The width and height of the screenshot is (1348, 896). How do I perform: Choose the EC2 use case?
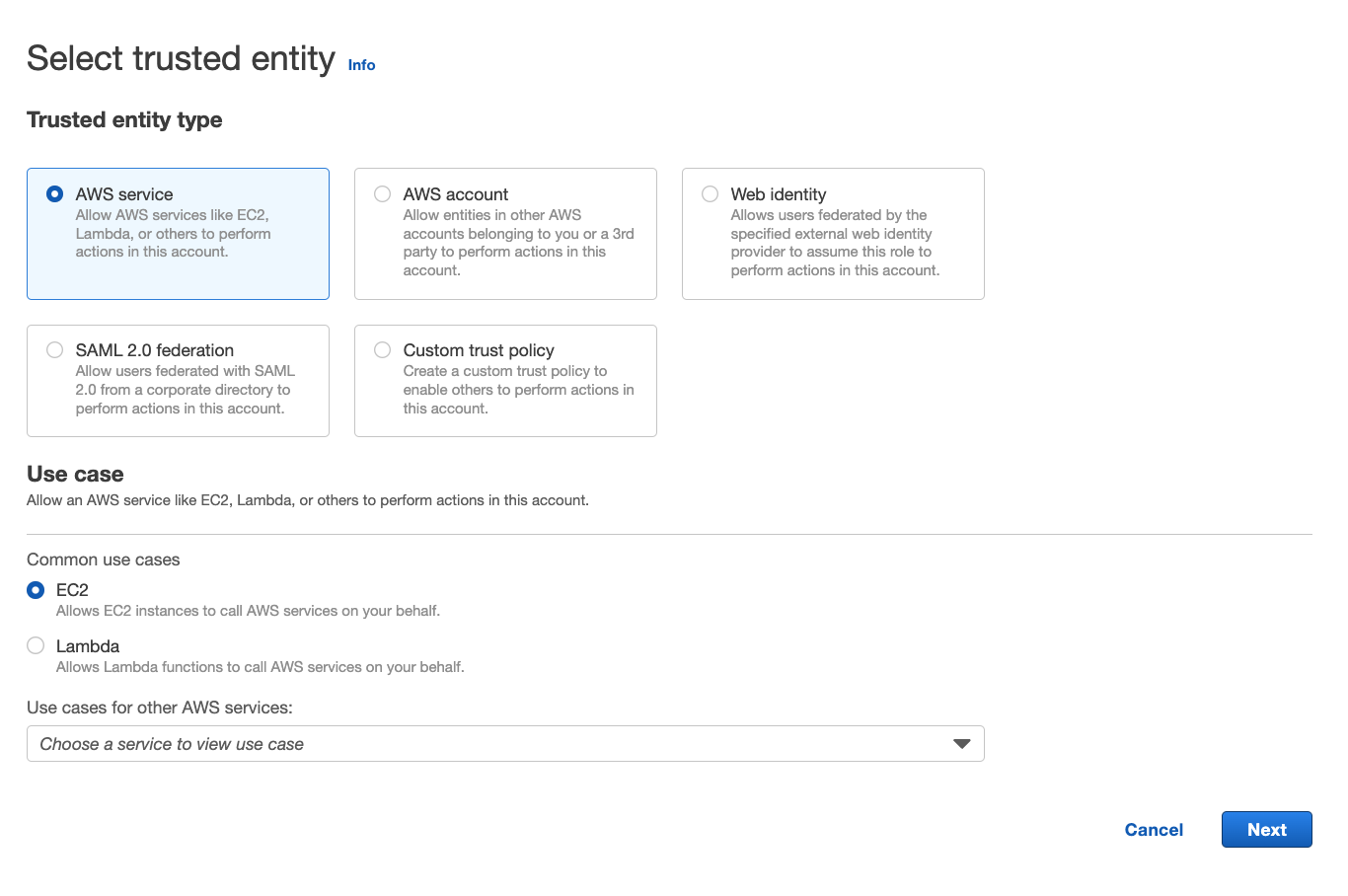(36, 590)
